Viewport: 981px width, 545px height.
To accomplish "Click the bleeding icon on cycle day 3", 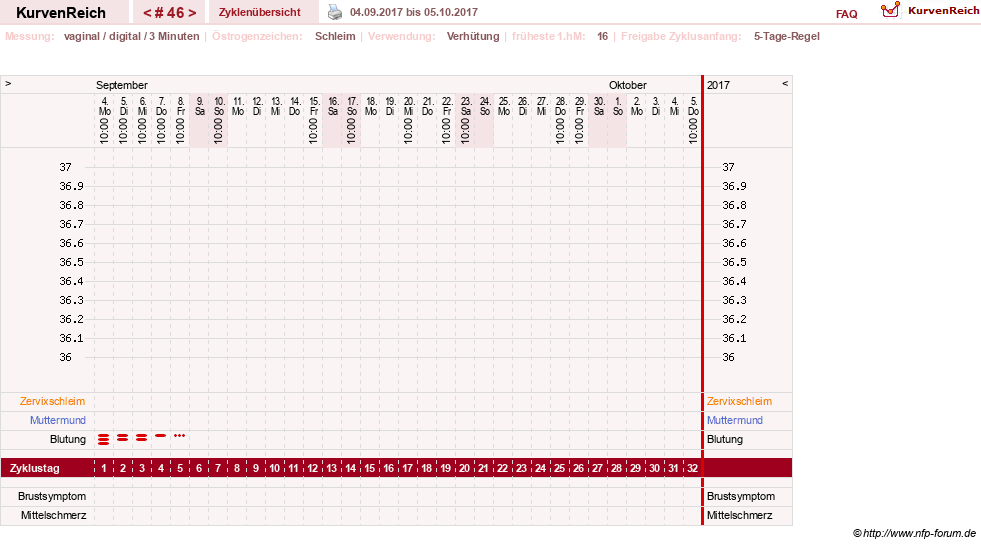I will pyautogui.click(x=141, y=437).
